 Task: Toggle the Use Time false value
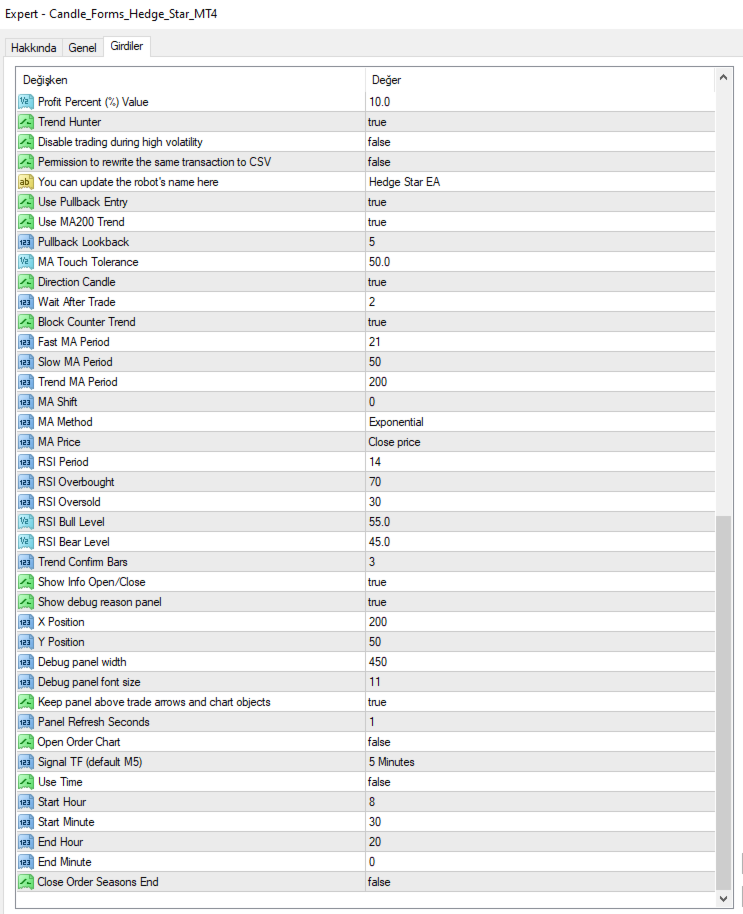tap(540, 782)
